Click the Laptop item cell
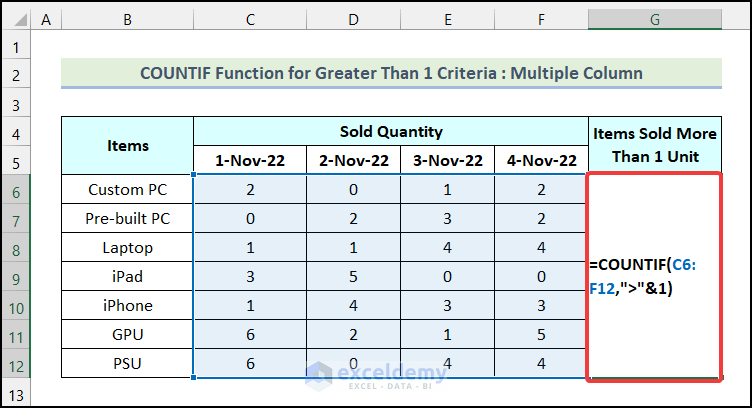This screenshot has width=752, height=408. click(127, 247)
